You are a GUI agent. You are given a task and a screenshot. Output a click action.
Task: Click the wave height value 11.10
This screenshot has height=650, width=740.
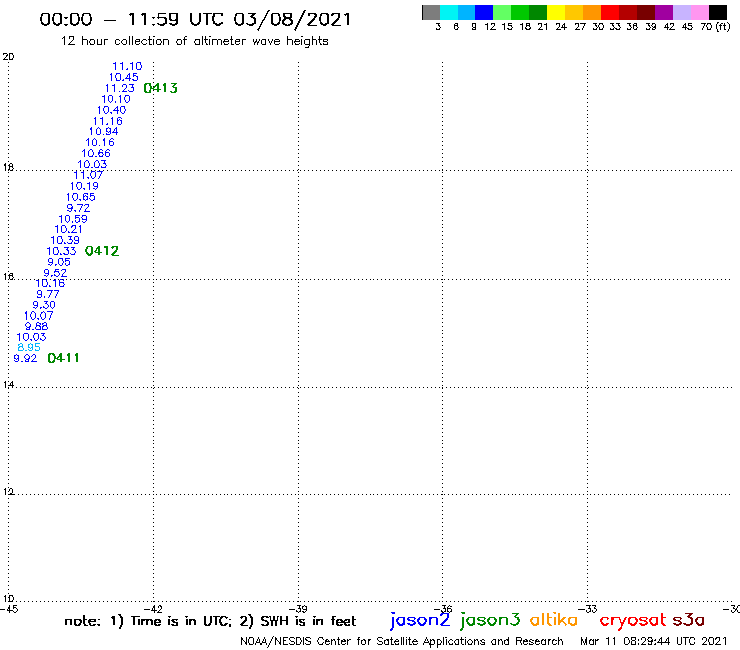point(127,67)
